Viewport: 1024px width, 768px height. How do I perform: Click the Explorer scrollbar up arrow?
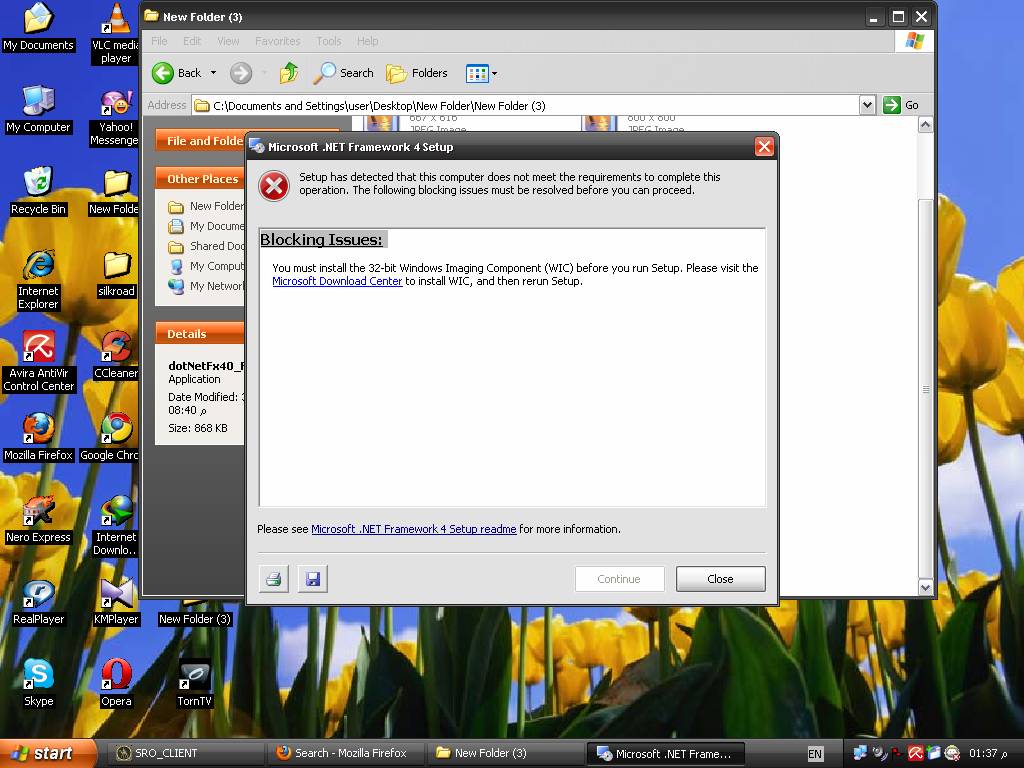pyautogui.click(x=925, y=125)
